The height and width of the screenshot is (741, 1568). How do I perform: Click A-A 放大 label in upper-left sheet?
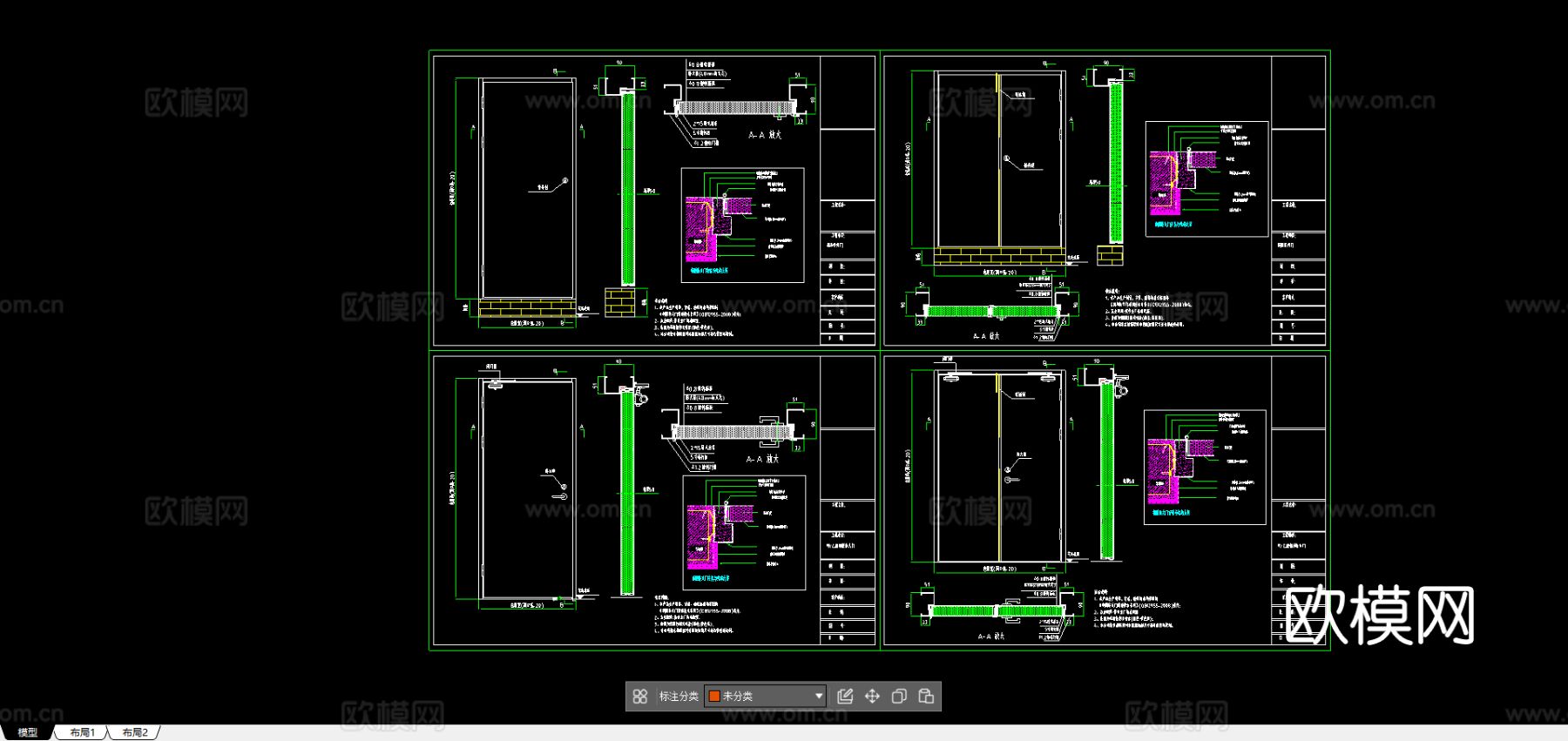[x=765, y=135]
